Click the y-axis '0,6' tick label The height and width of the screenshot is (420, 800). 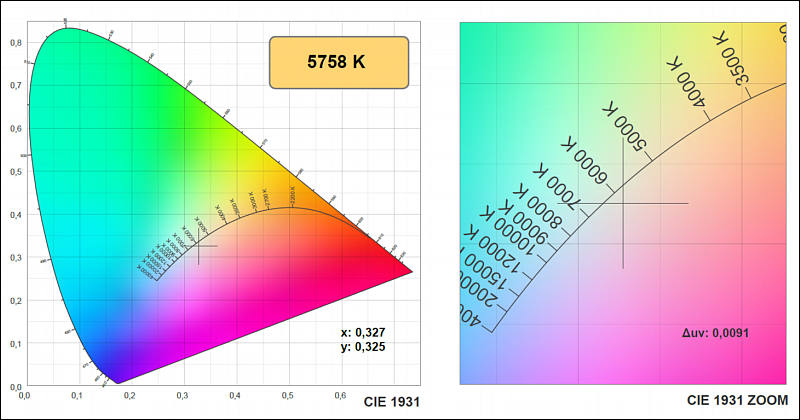pos(16,129)
